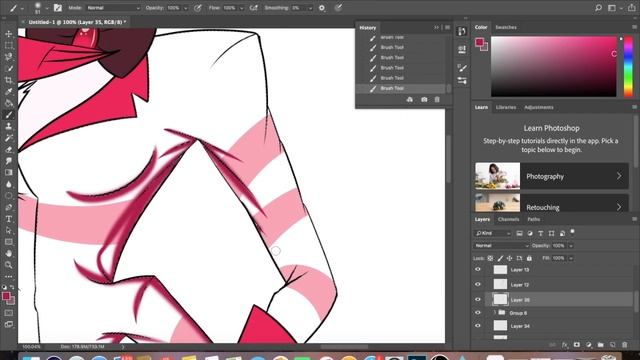Expand the Group 6 layer group
This screenshot has width=640, height=360.
click(x=495, y=313)
